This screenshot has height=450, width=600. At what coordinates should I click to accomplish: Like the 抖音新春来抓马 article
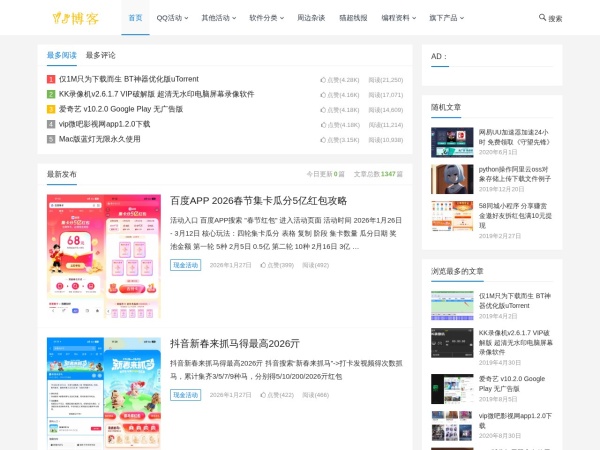tap(277, 395)
